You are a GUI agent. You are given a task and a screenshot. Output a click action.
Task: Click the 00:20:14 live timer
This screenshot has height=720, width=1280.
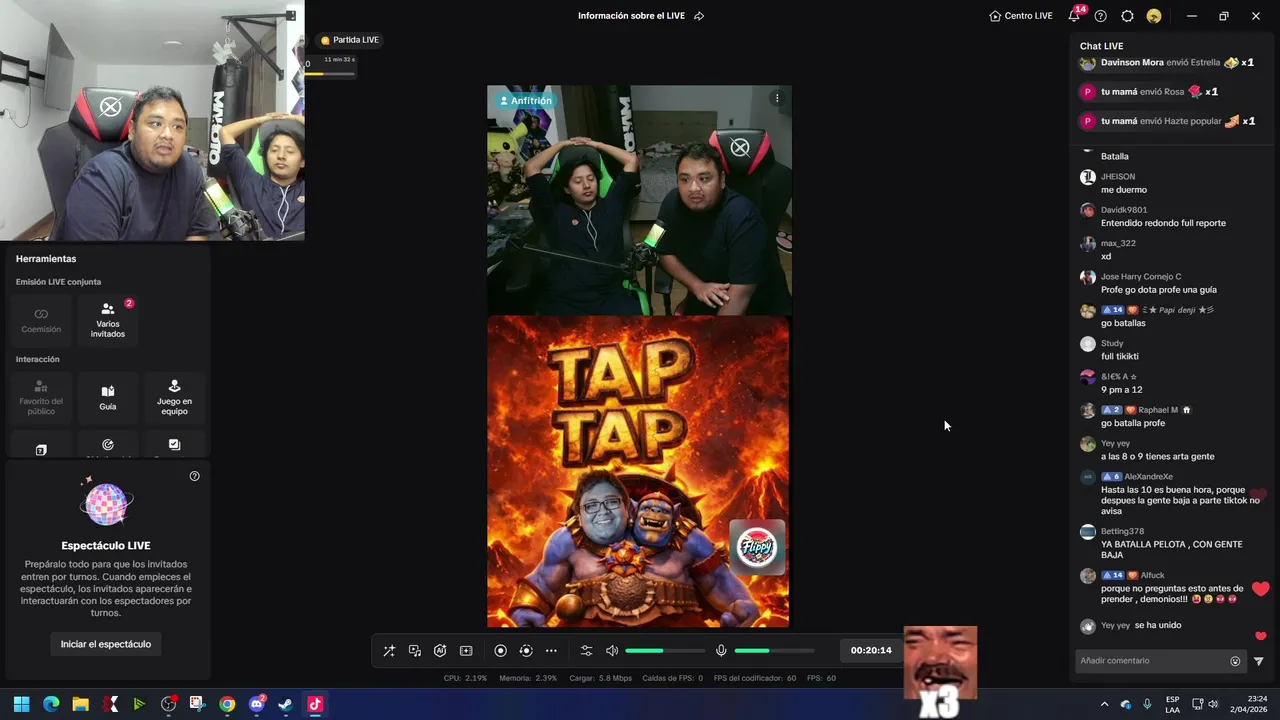(x=871, y=651)
